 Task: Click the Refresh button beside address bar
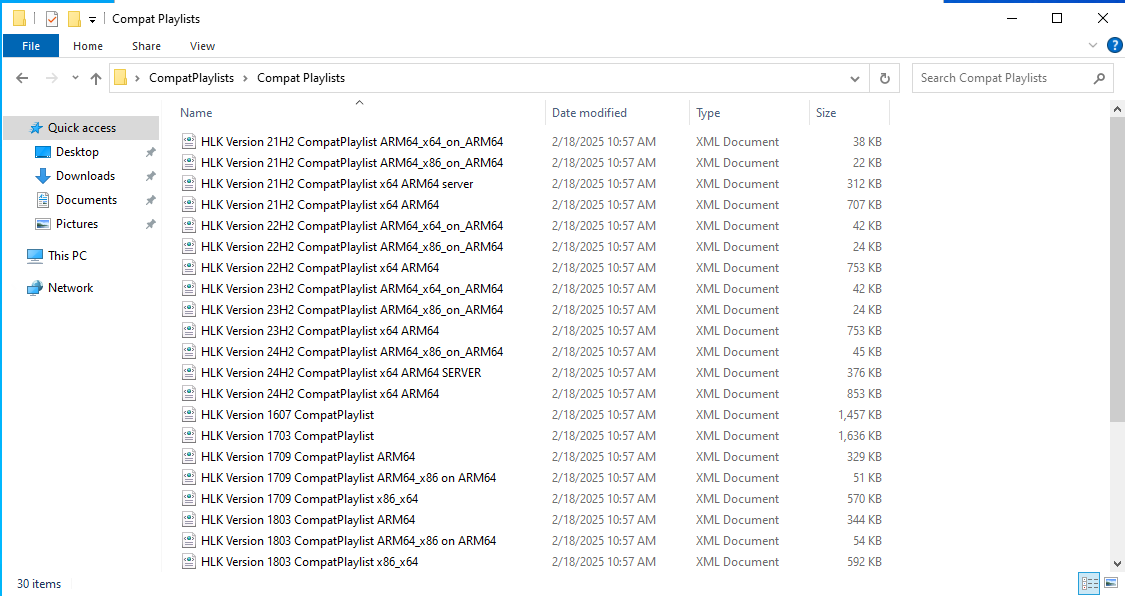pyautogui.click(x=884, y=78)
